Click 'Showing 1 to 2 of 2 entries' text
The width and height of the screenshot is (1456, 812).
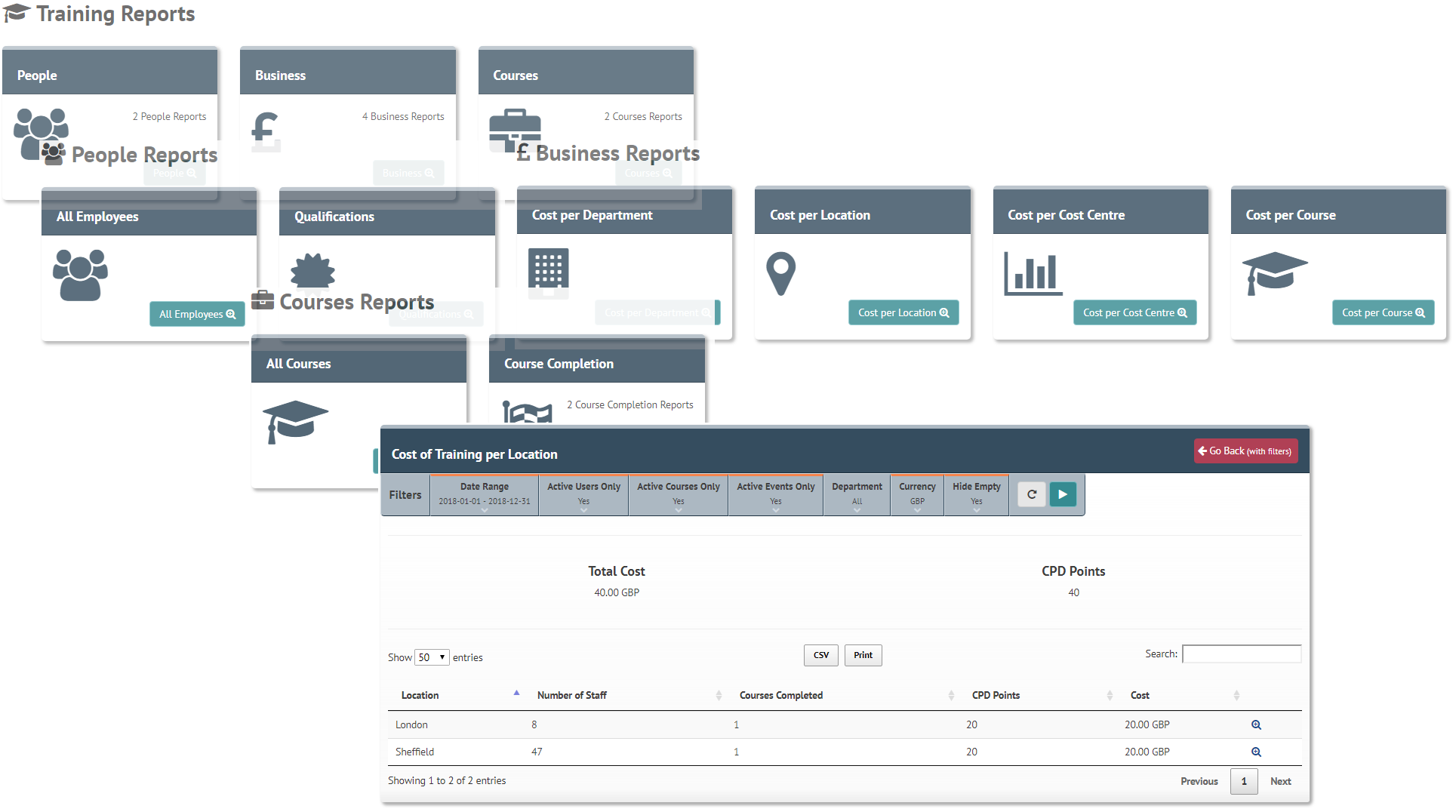[x=447, y=780]
